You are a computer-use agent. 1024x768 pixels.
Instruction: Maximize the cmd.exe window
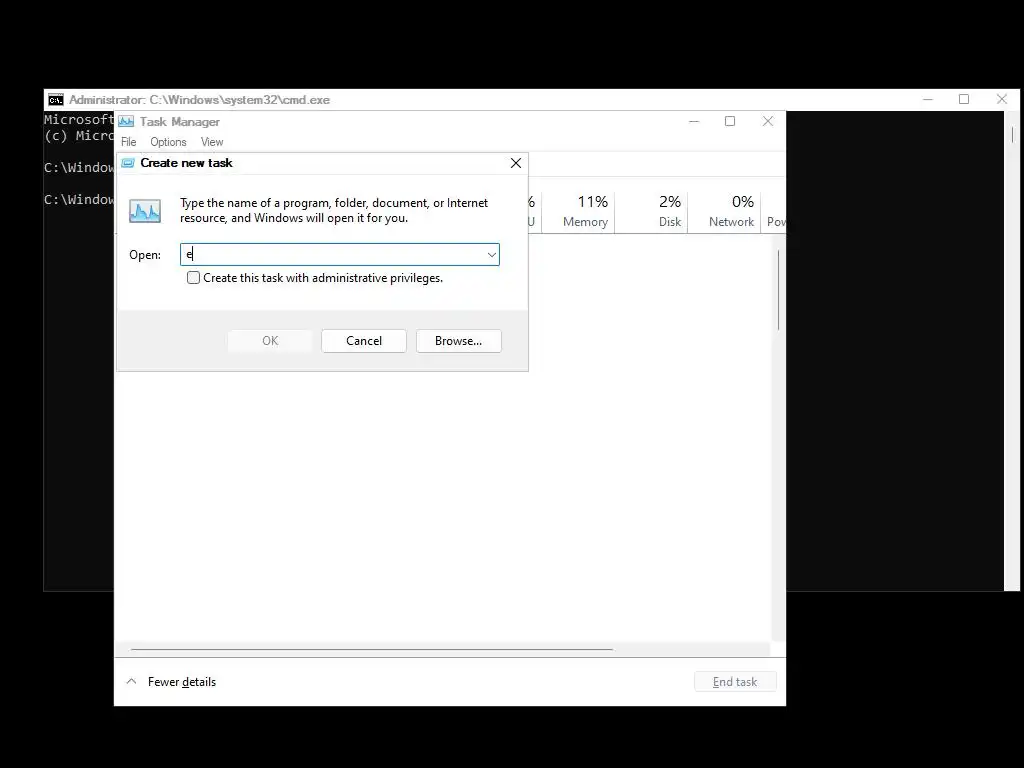click(964, 99)
